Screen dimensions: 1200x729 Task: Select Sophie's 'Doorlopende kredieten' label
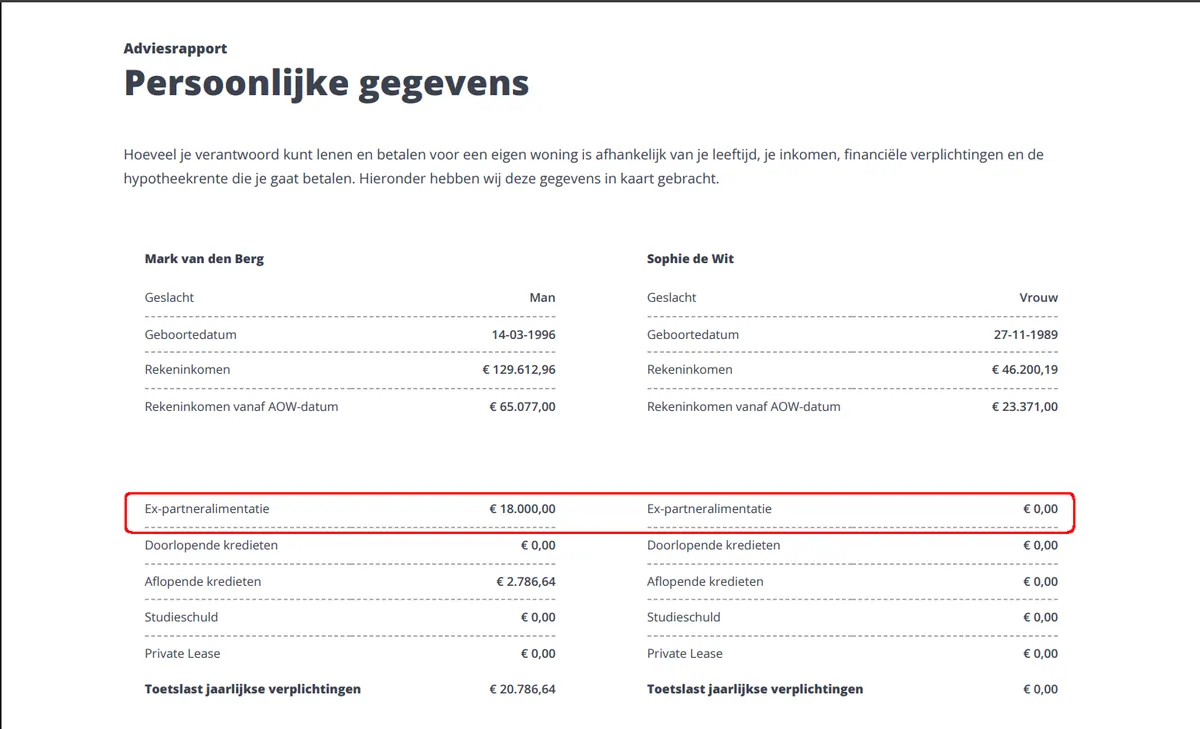tap(714, 545)
